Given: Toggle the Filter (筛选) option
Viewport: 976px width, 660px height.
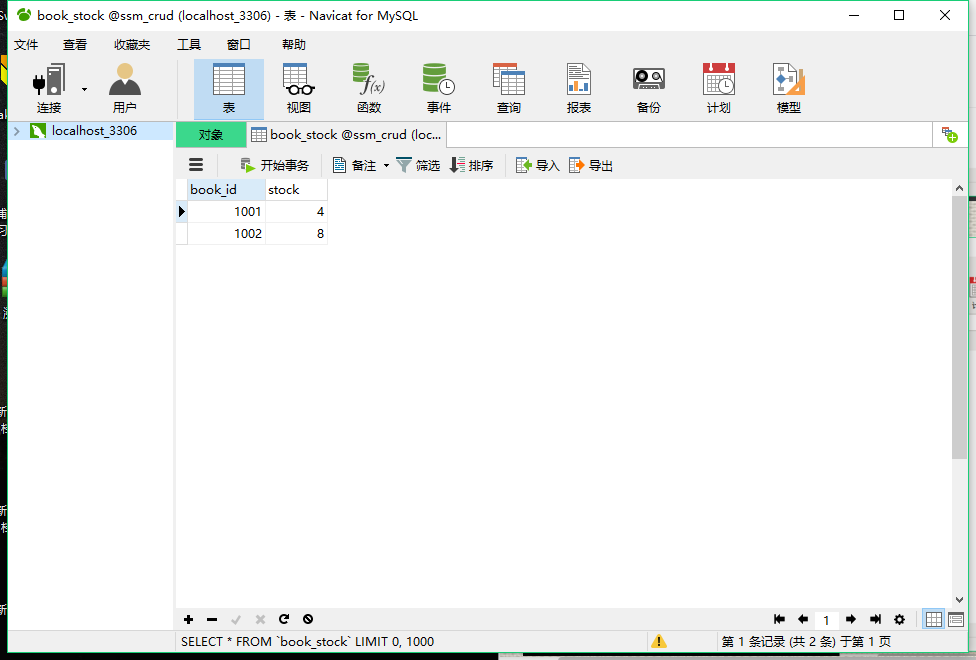Looking at the screenshot, I should tap(418, 166).
